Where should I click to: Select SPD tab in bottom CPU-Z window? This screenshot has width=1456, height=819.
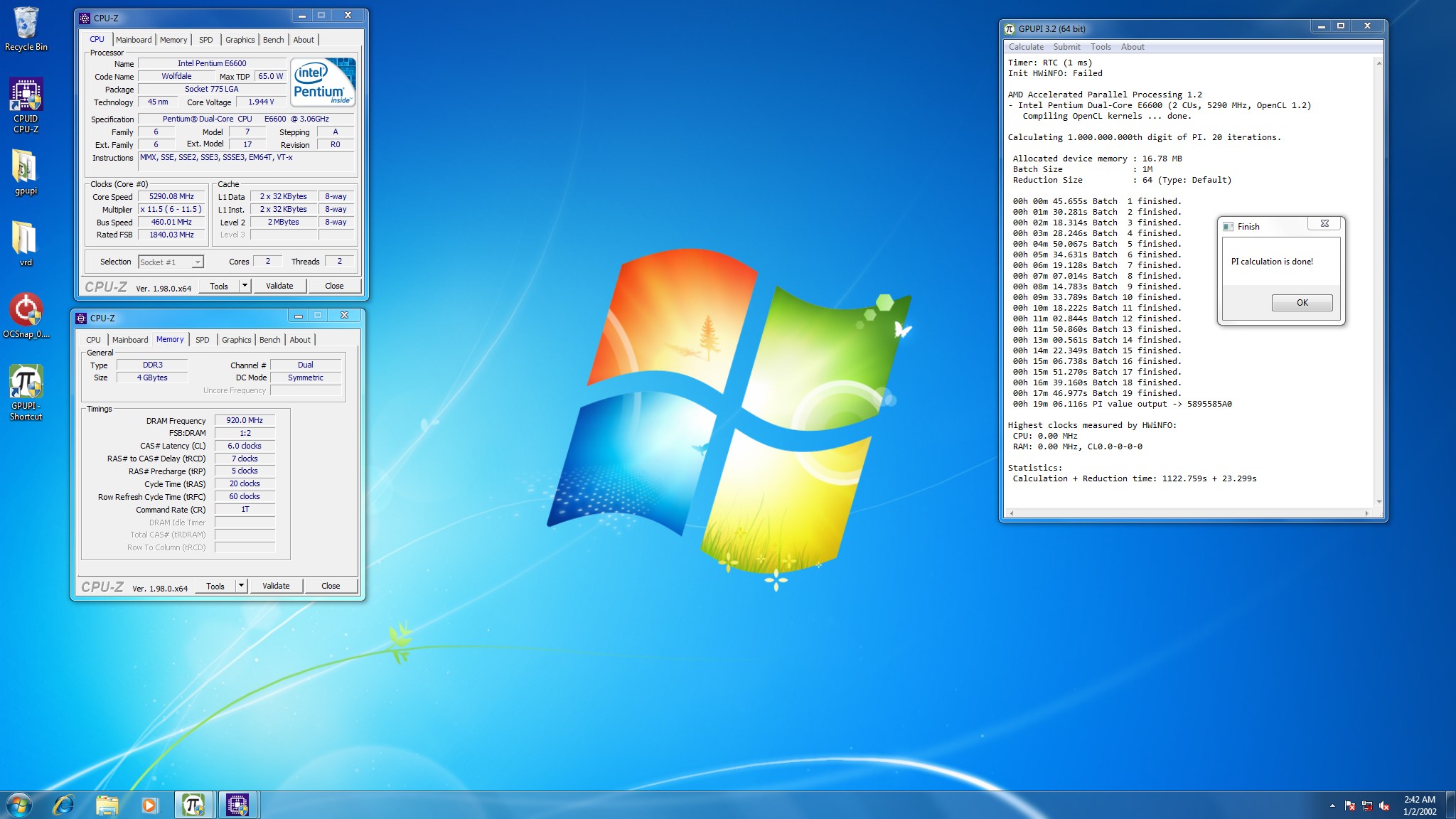203,340
